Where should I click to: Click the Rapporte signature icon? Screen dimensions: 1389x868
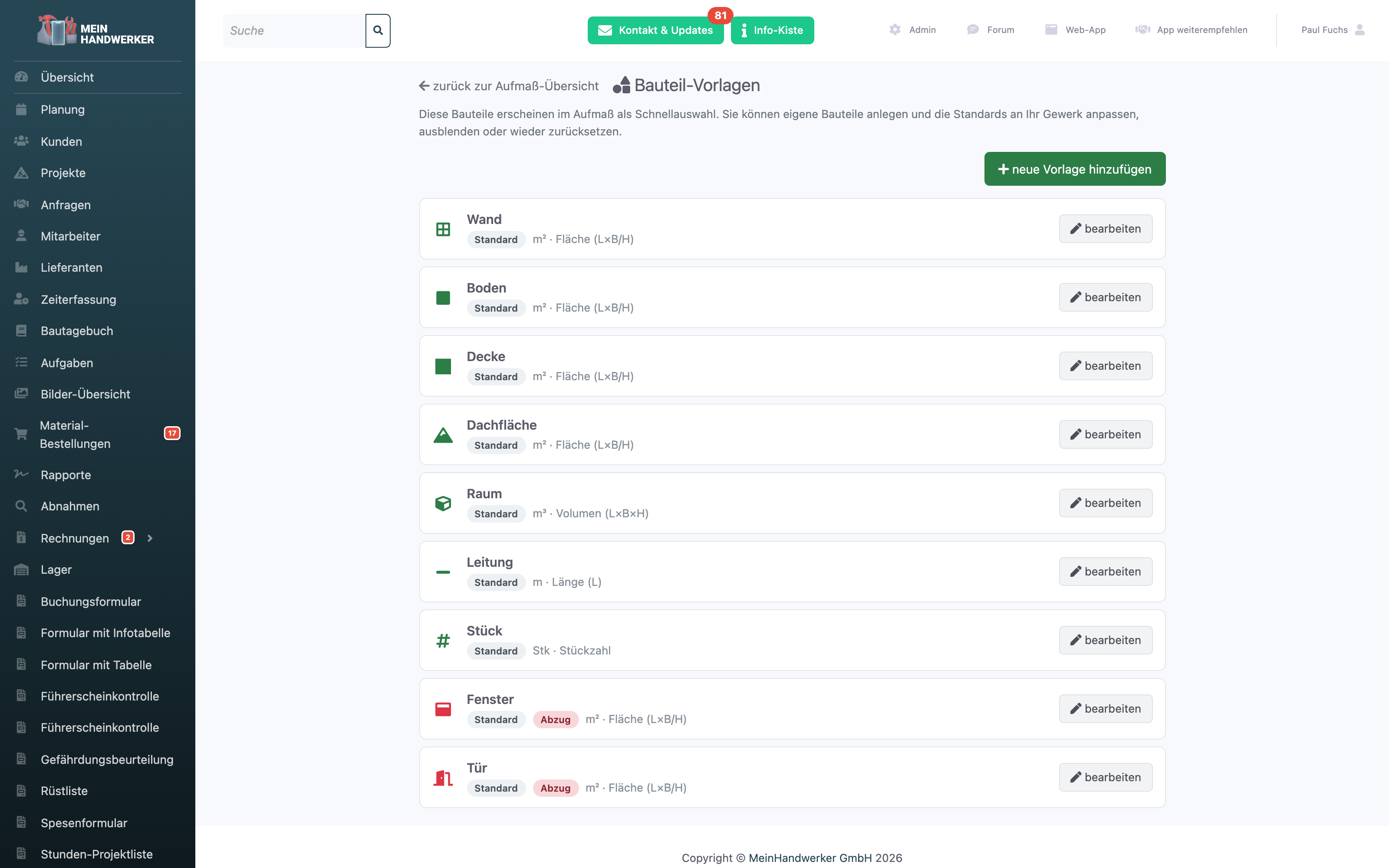coord(21,474)
